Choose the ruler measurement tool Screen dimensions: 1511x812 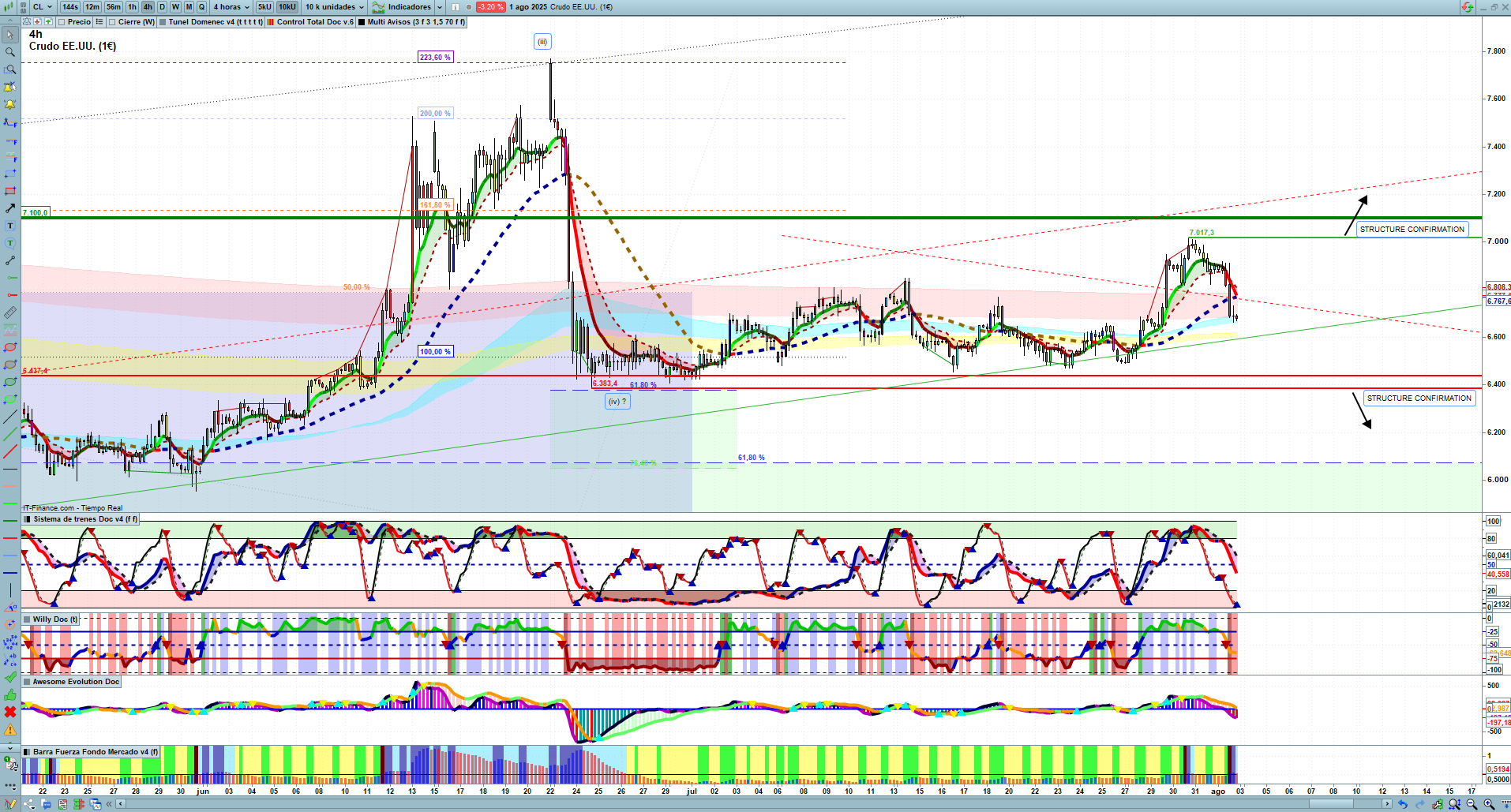[x=10, y=312]
